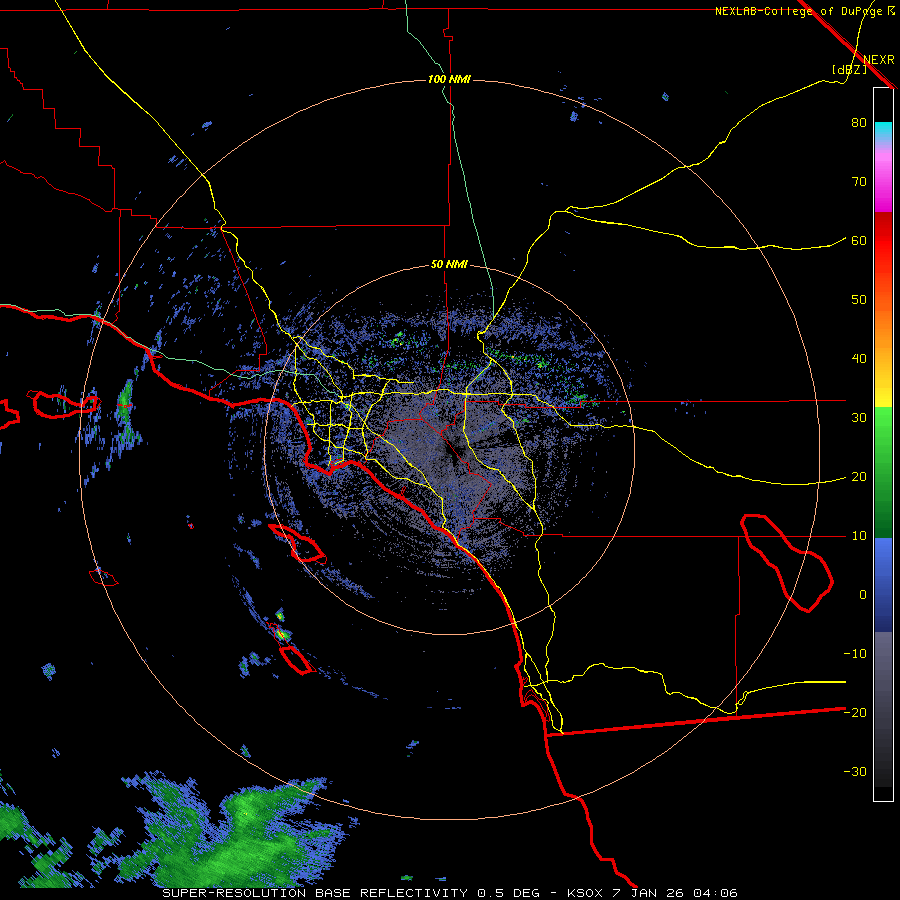Click the large green rain echo offshore
The width and height of the screenshot is (900, 900).
pos(235,832)
